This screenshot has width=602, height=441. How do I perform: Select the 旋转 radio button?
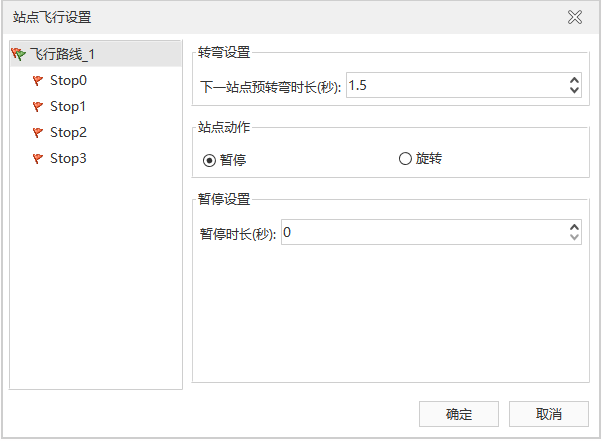(x=405, y=159)
